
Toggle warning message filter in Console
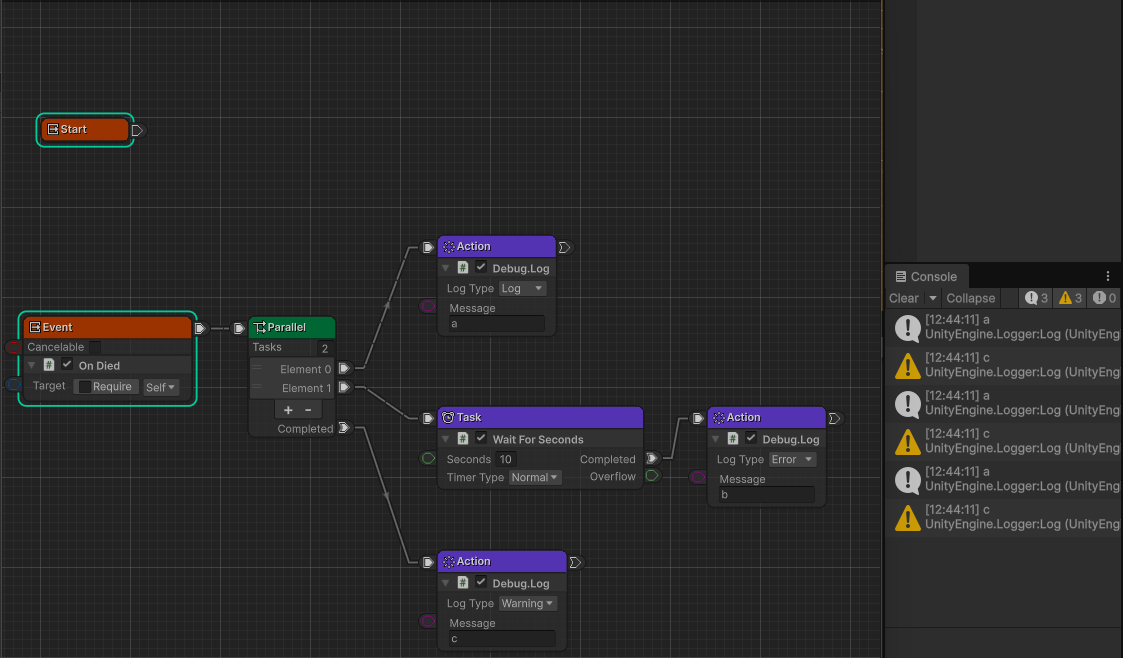(x=1070, y=298)
